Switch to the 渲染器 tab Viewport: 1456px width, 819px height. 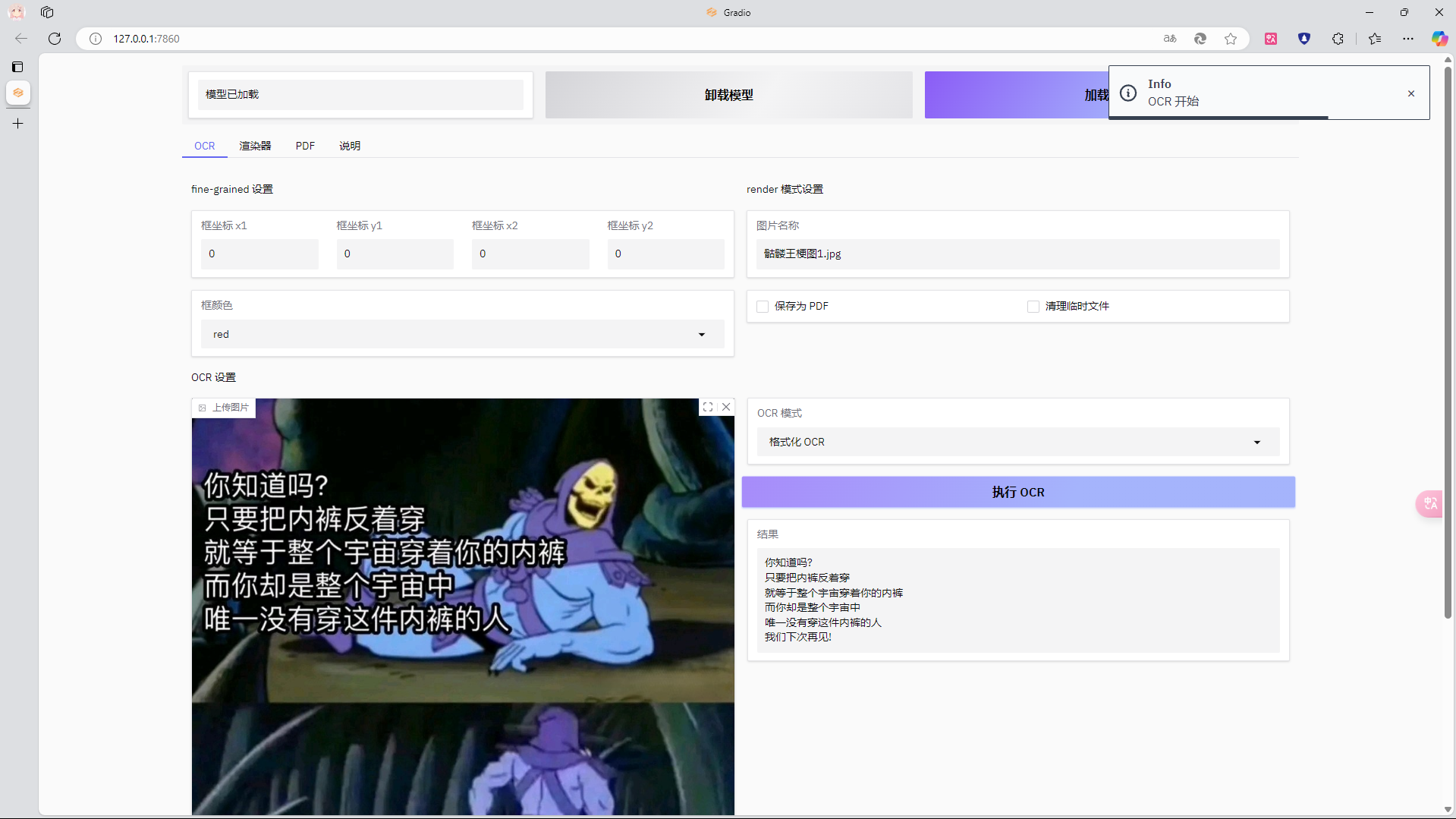tap(255, 146)
